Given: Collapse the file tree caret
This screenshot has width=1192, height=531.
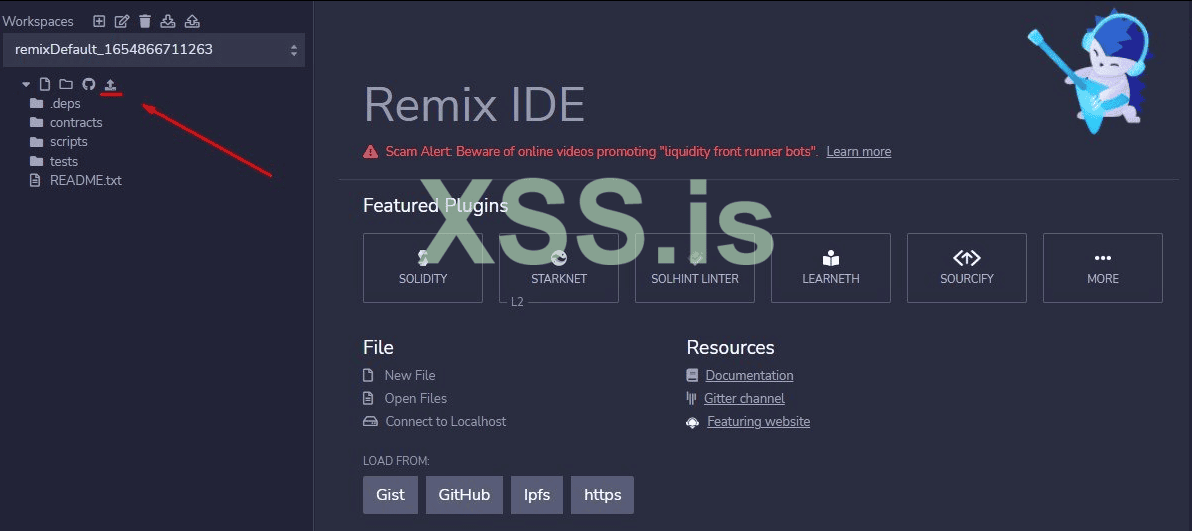Looking at the screenshot, I should 27,84.
